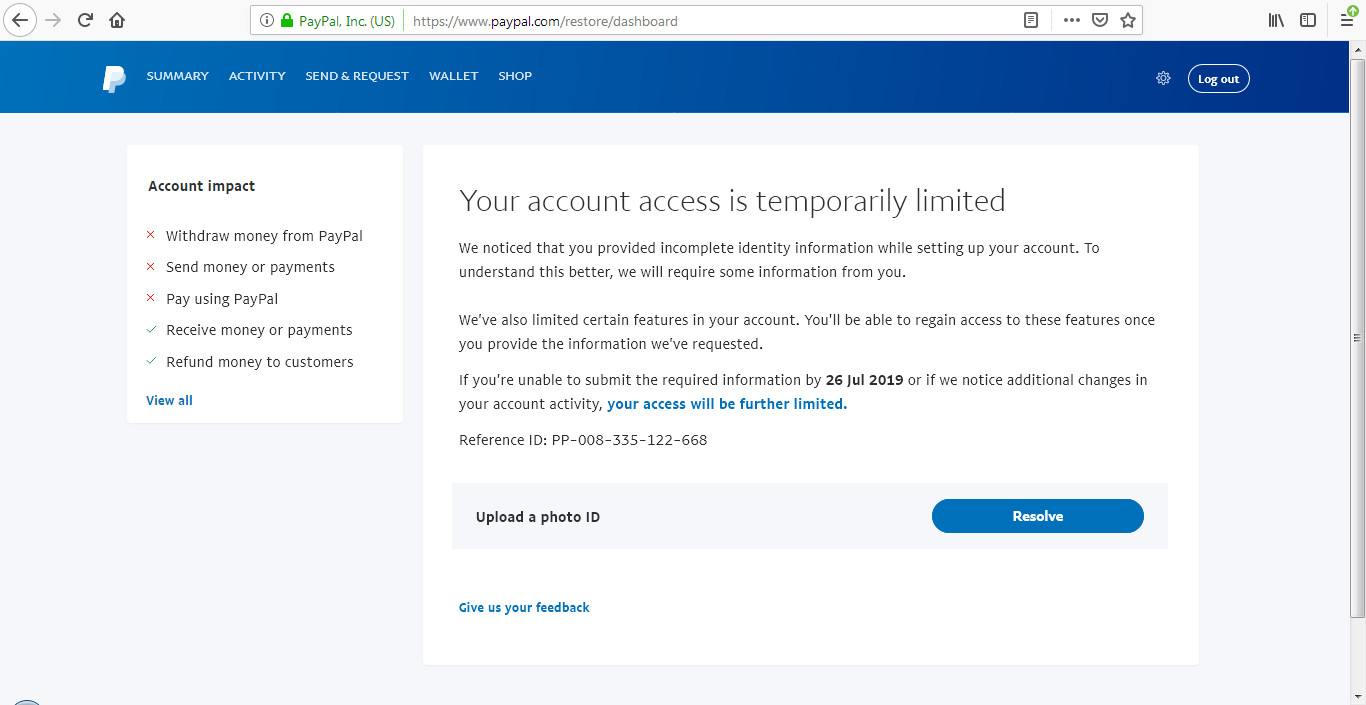This screenshot has width=1366, height=705.
Task: Click the green padlock security icon
Action: point(287,20)
